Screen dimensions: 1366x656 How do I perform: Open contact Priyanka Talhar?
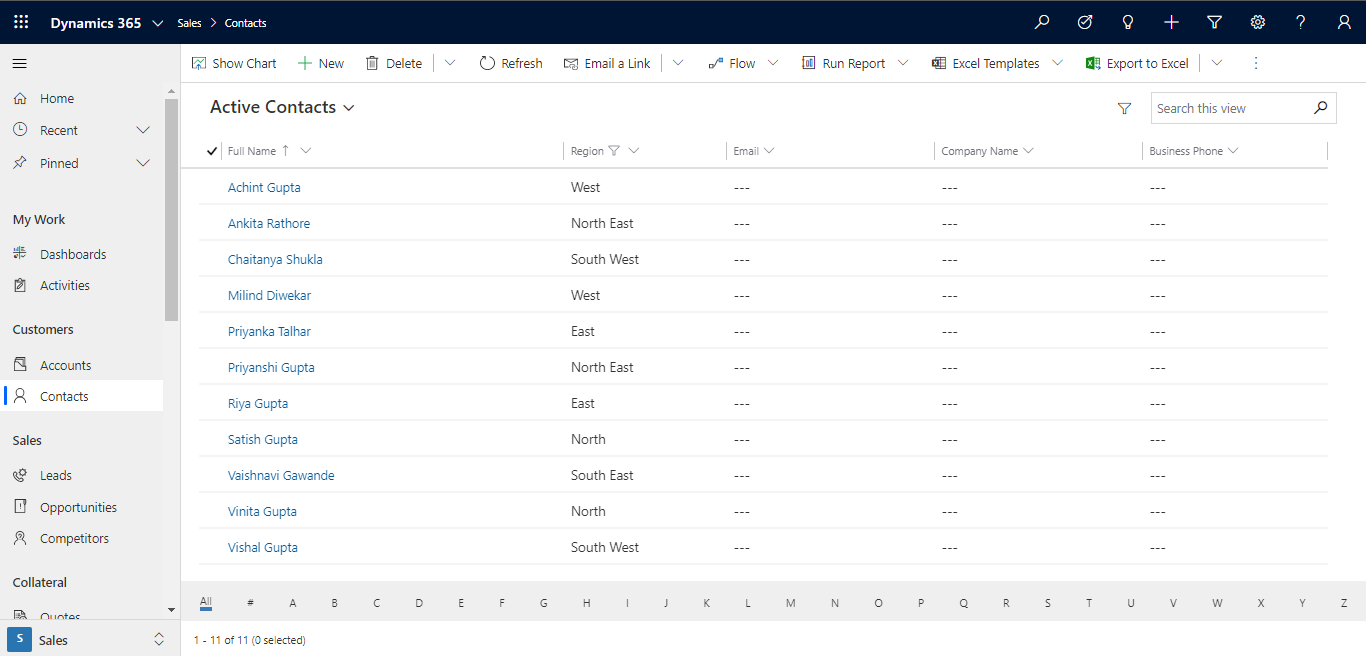point(269,331)
